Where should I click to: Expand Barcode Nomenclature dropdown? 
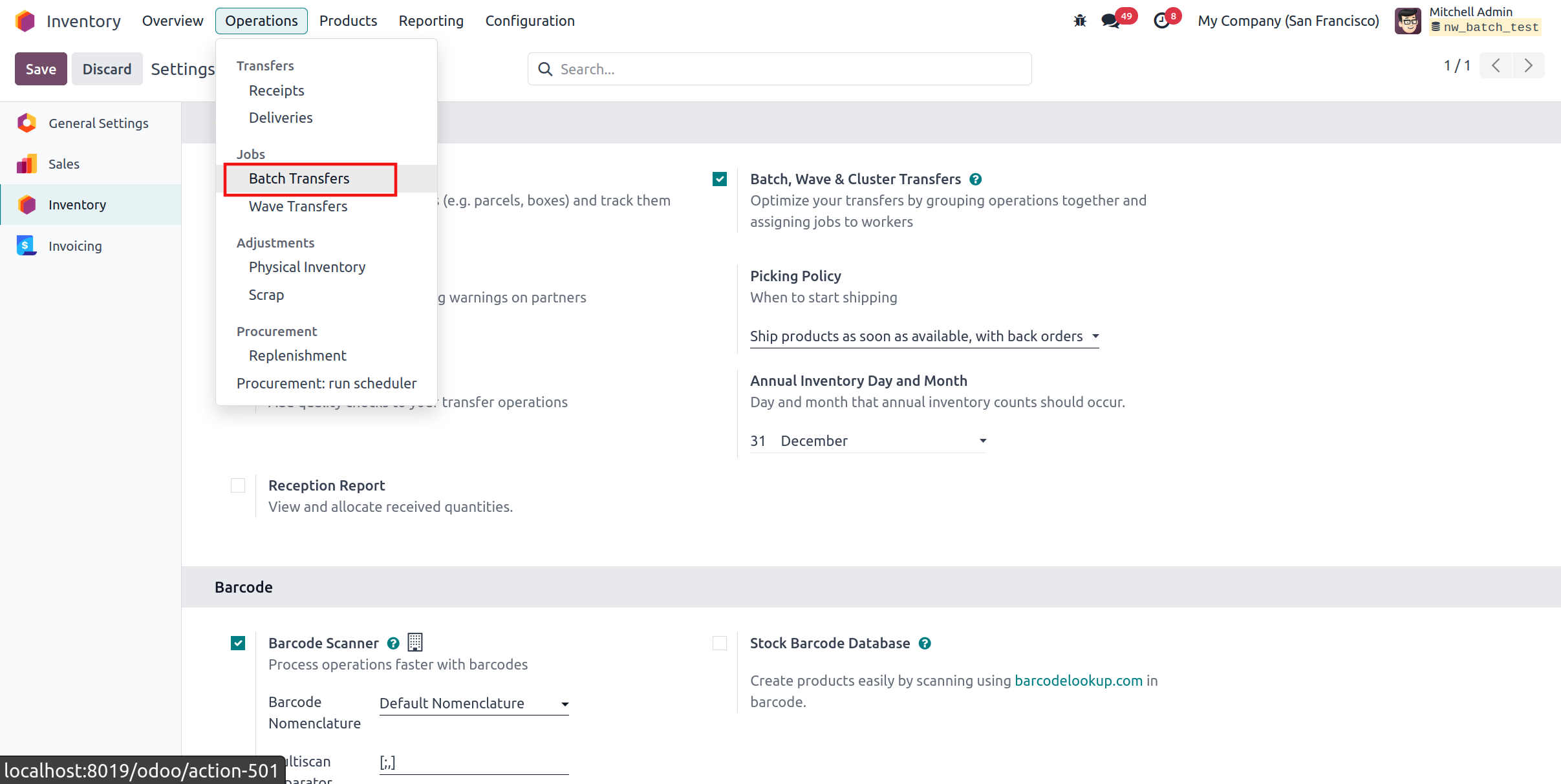click(473, 703)
